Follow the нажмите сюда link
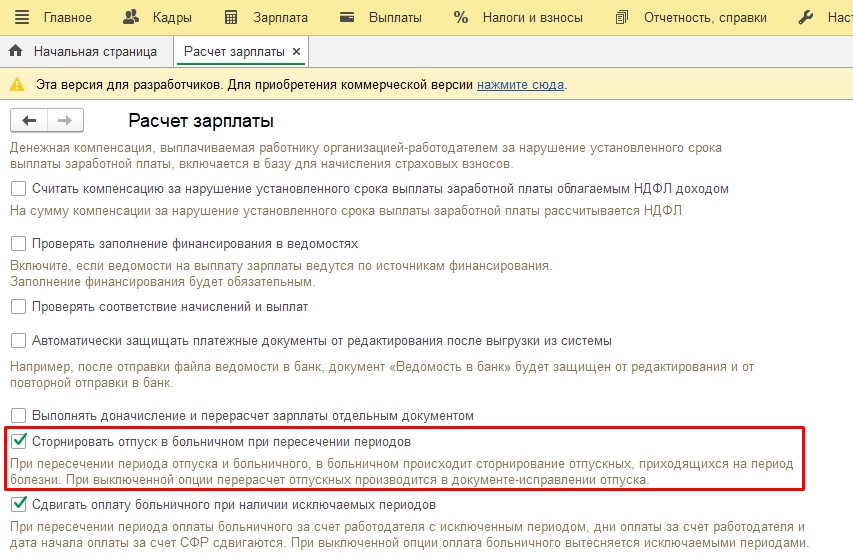The height and width of the screenshot is (560, 853). pyautogui.click(x=520, y=85)
